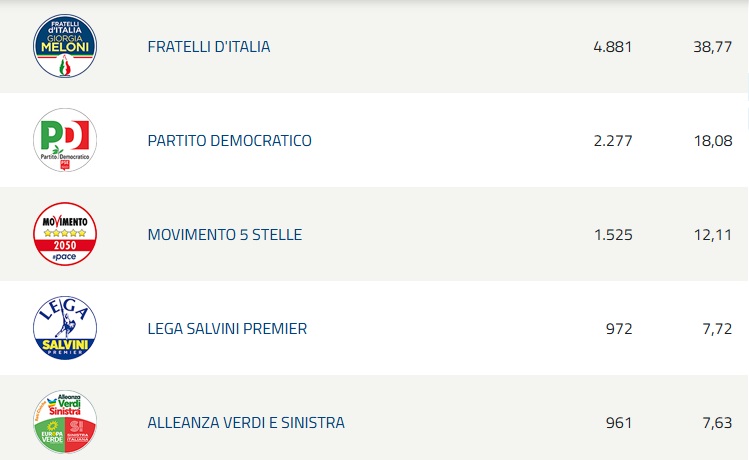
Task: Select the 961 votes figure
Action: tap(619, 423)
